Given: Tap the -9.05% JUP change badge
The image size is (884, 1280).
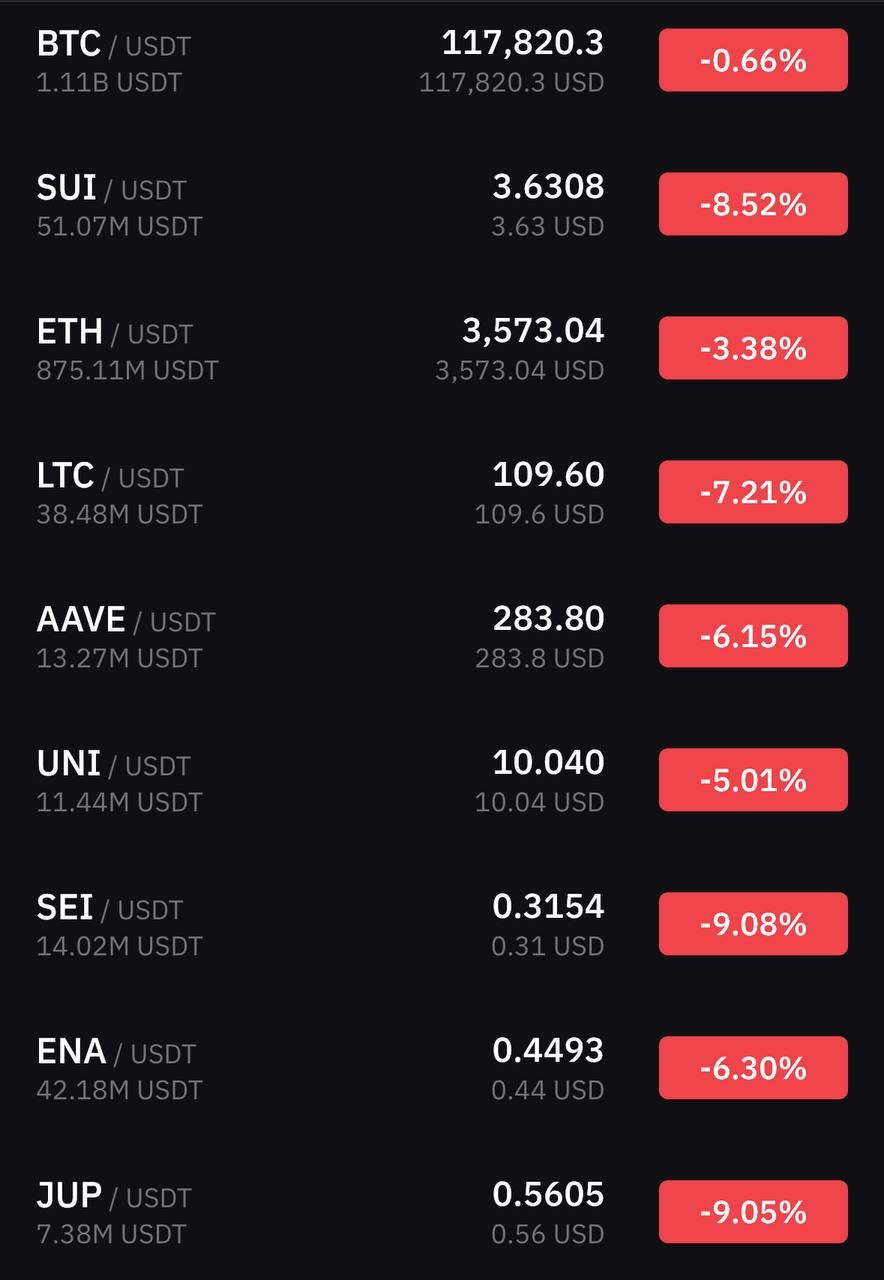Looking at the screenshot, I should [752, 1213].
